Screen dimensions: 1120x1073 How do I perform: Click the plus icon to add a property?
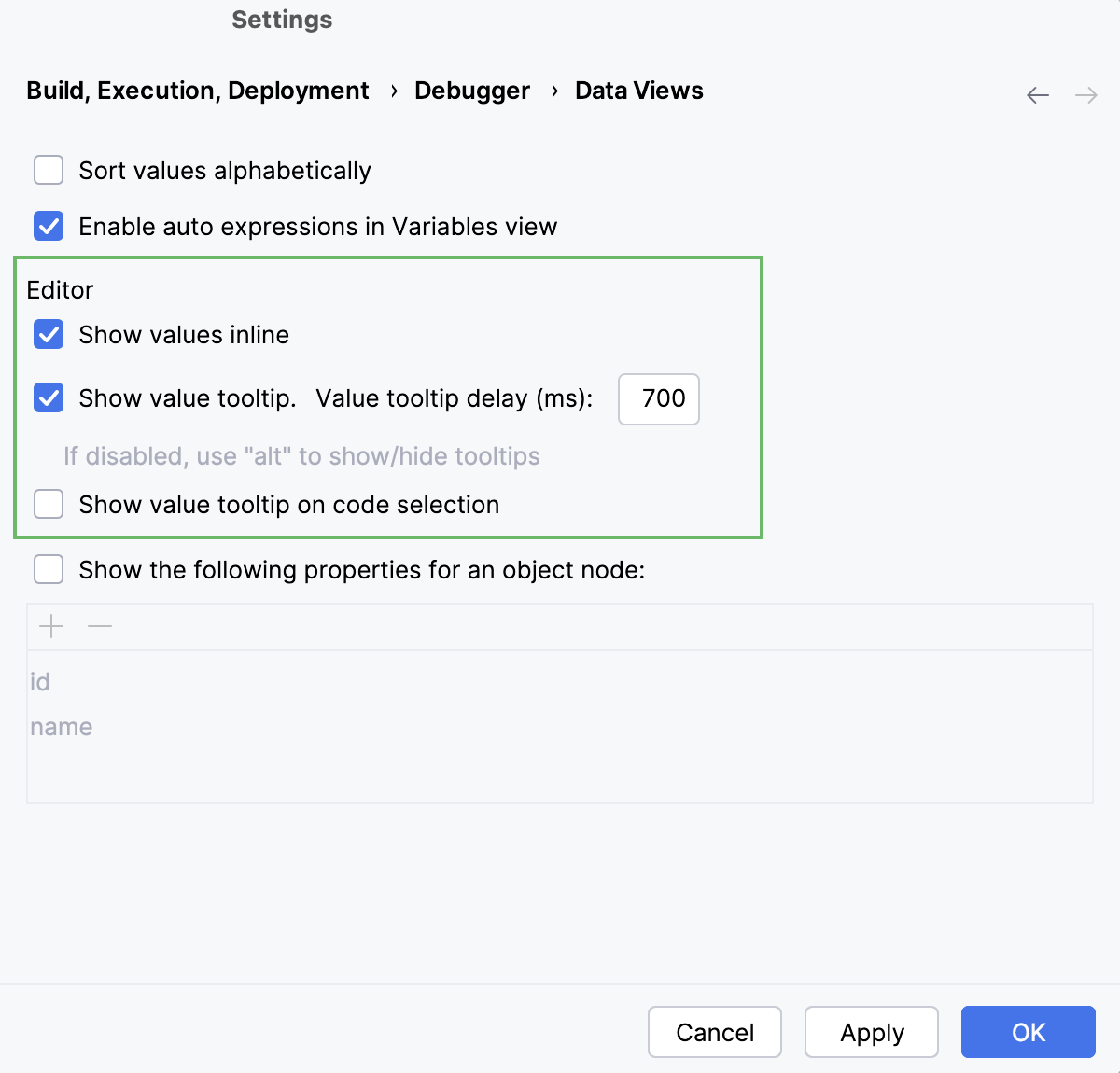tap(51, 626)
